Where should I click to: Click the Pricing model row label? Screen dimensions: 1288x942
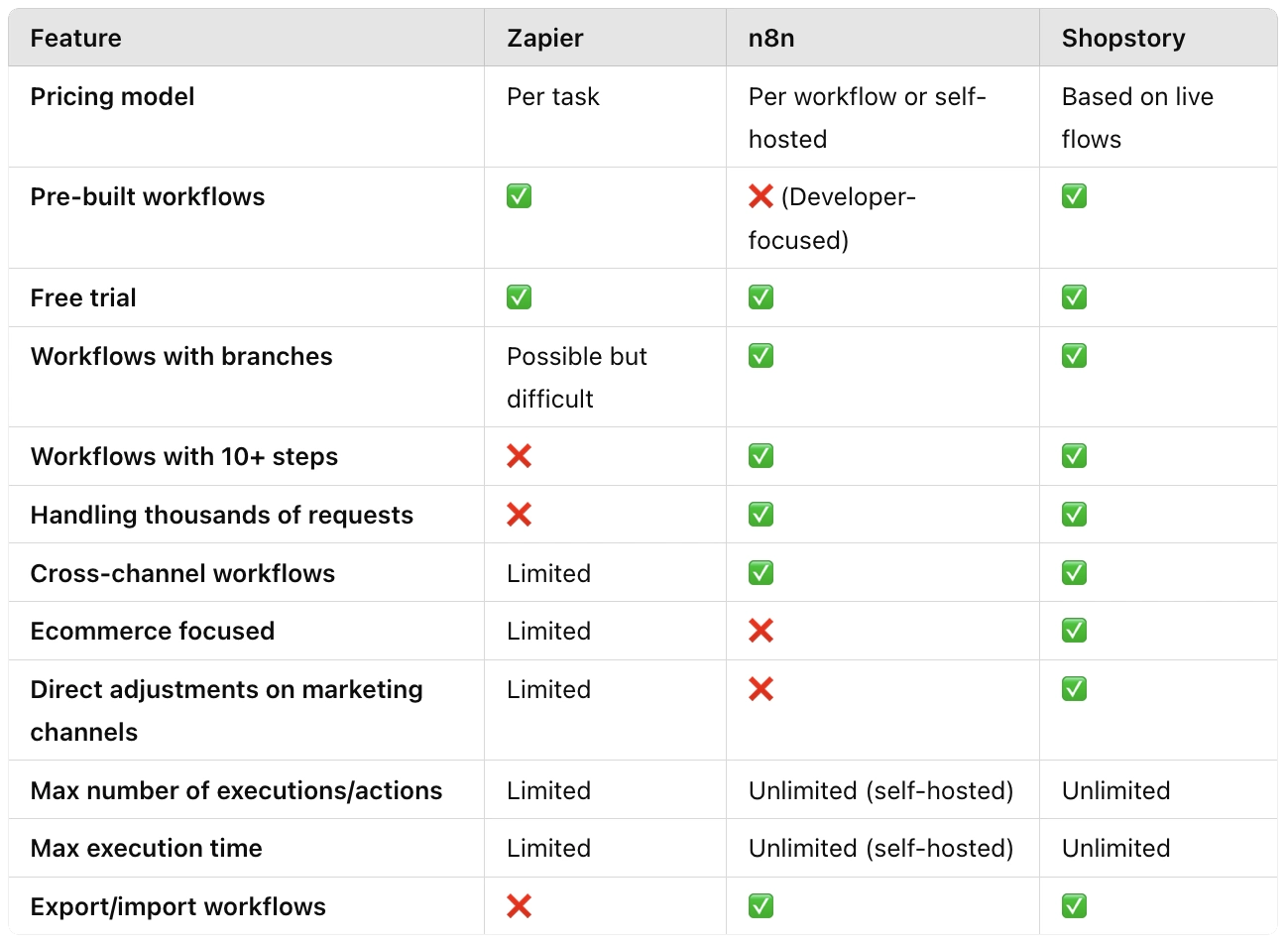click(112, 97)
